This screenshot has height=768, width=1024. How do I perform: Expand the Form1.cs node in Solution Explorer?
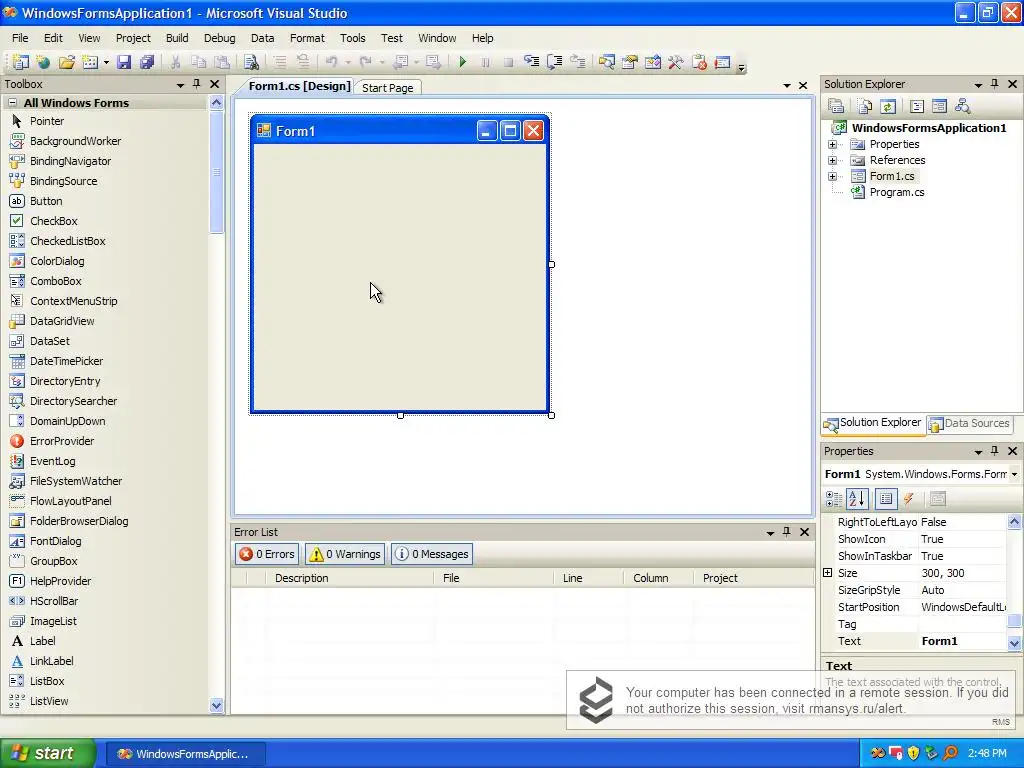coord(833,176)
